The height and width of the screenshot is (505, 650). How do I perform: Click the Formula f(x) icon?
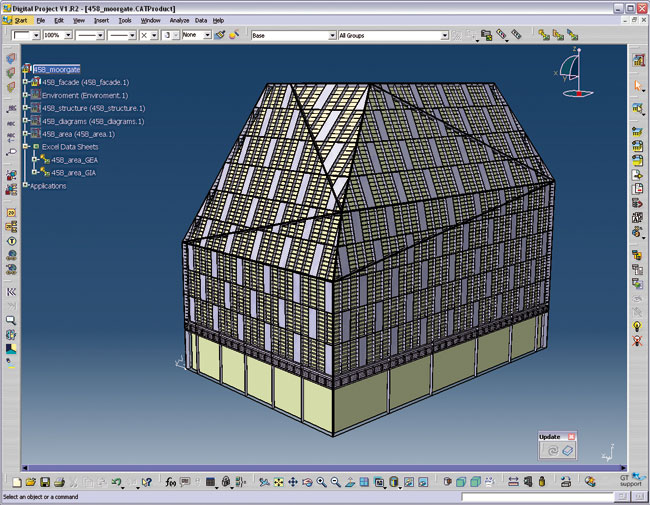pyautogui.click(x=171, y=482)
